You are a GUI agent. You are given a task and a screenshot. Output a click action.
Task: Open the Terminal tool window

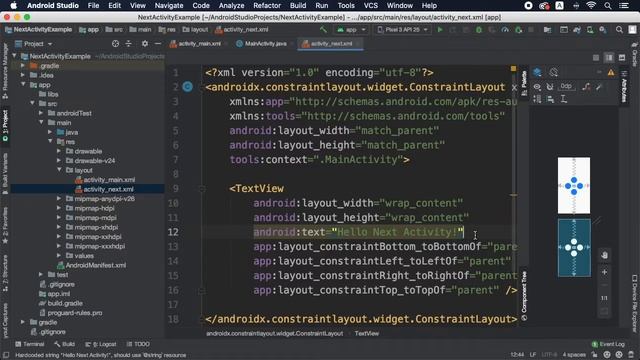click(29, 344)
